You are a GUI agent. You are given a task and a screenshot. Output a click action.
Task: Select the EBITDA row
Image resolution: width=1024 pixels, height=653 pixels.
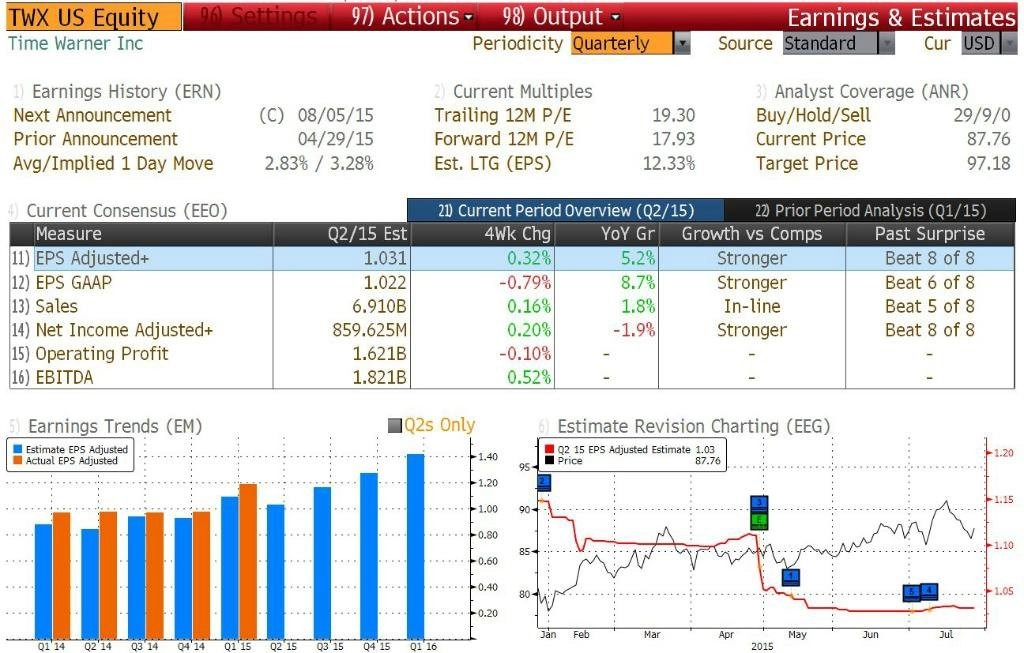click(512, 377)
